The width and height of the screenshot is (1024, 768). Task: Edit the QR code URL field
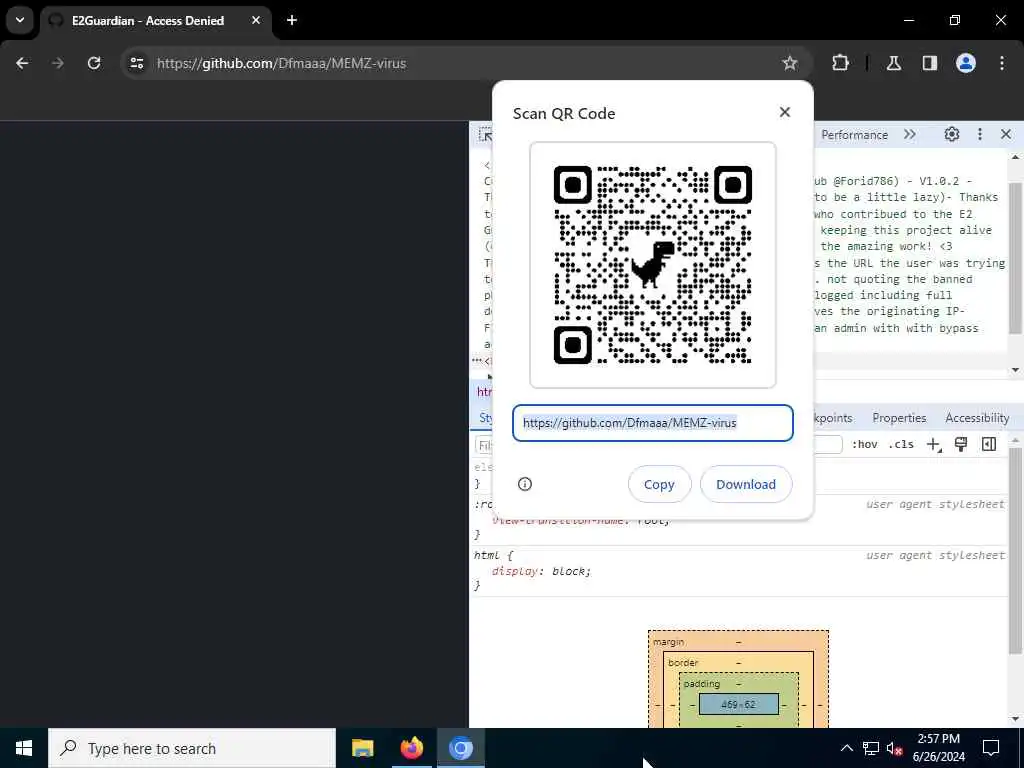652,423
